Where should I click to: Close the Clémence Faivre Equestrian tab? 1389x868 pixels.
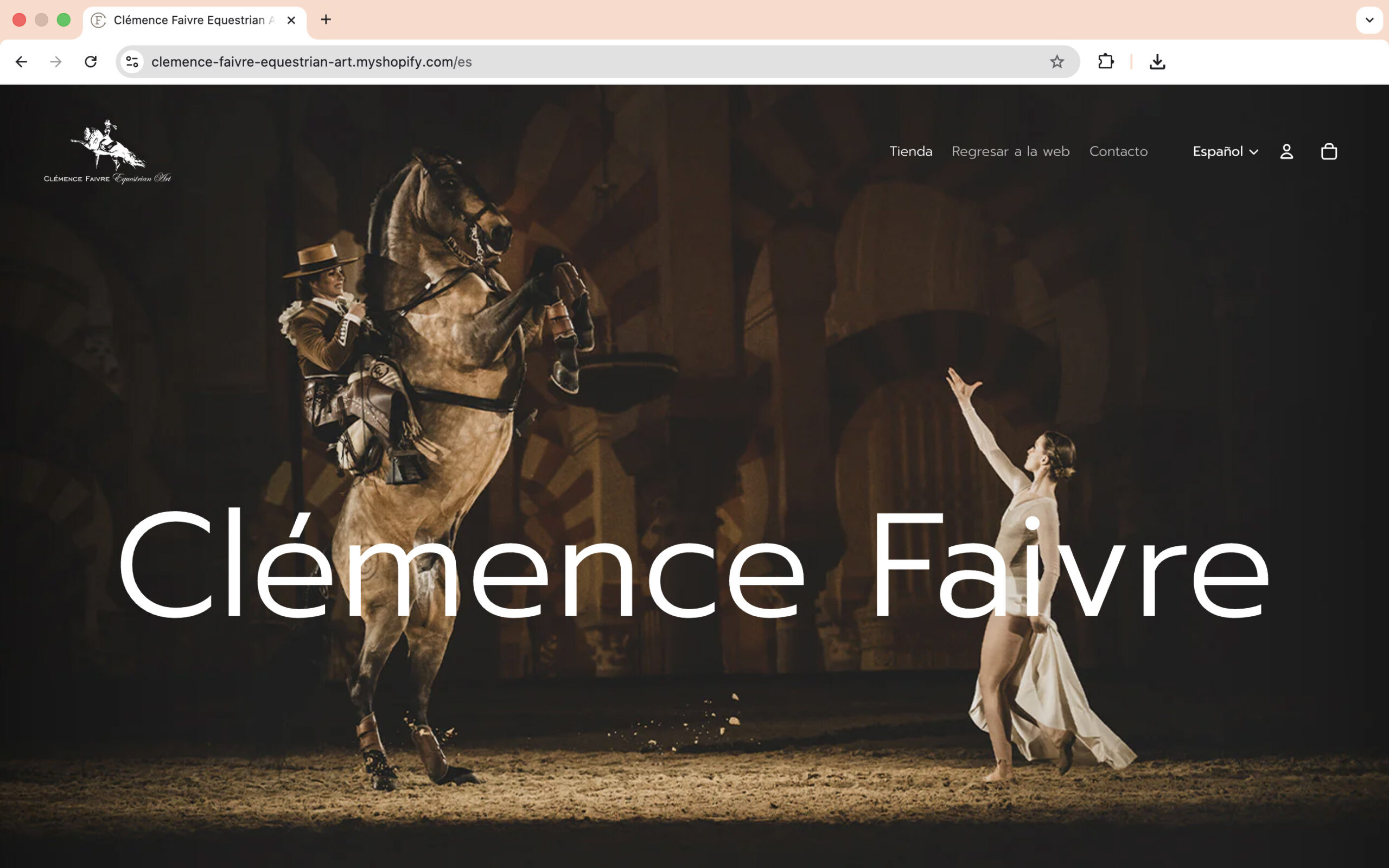[291, 20]
